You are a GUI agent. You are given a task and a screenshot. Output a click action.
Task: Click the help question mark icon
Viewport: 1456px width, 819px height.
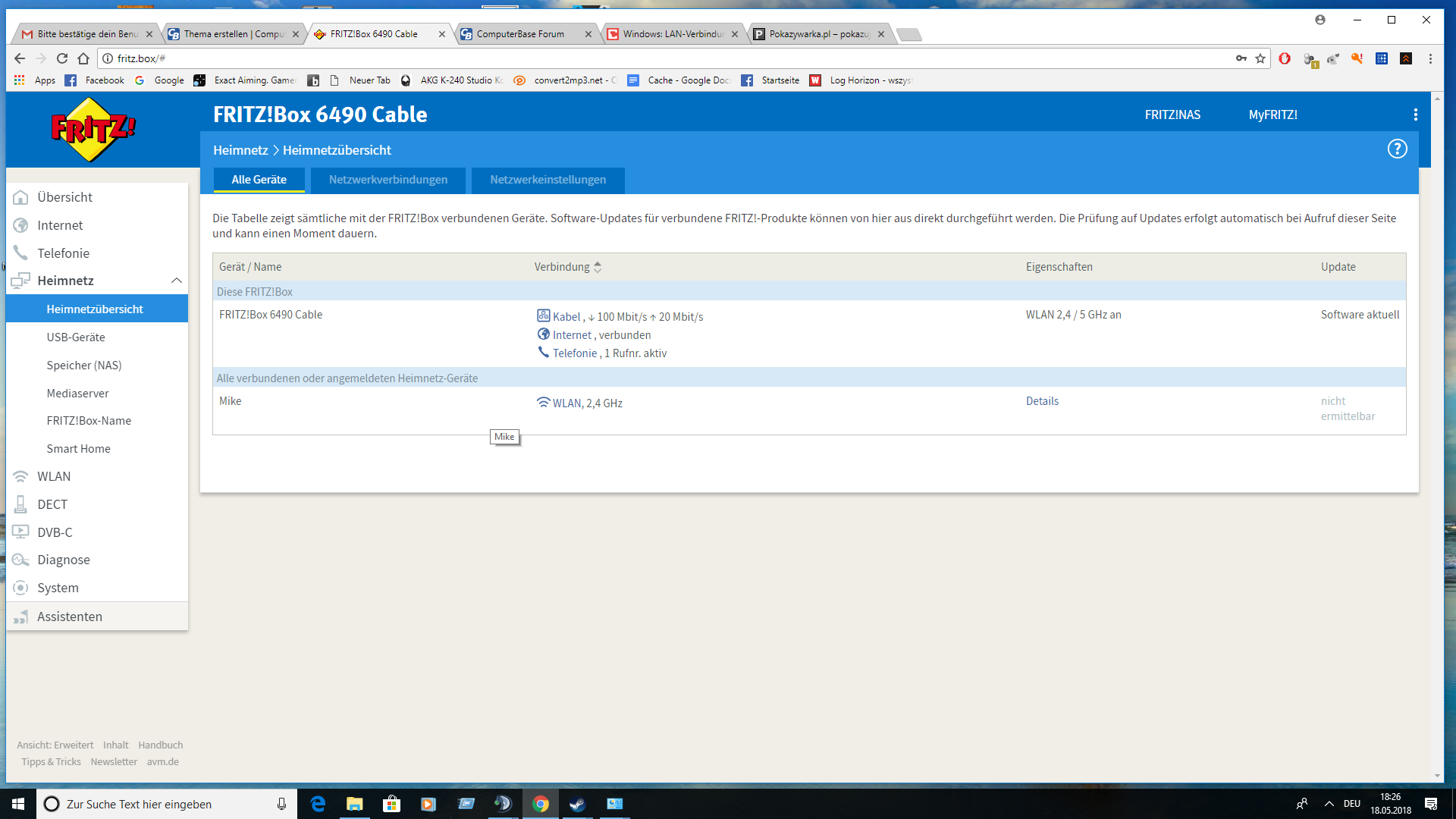pos(1397,149)
